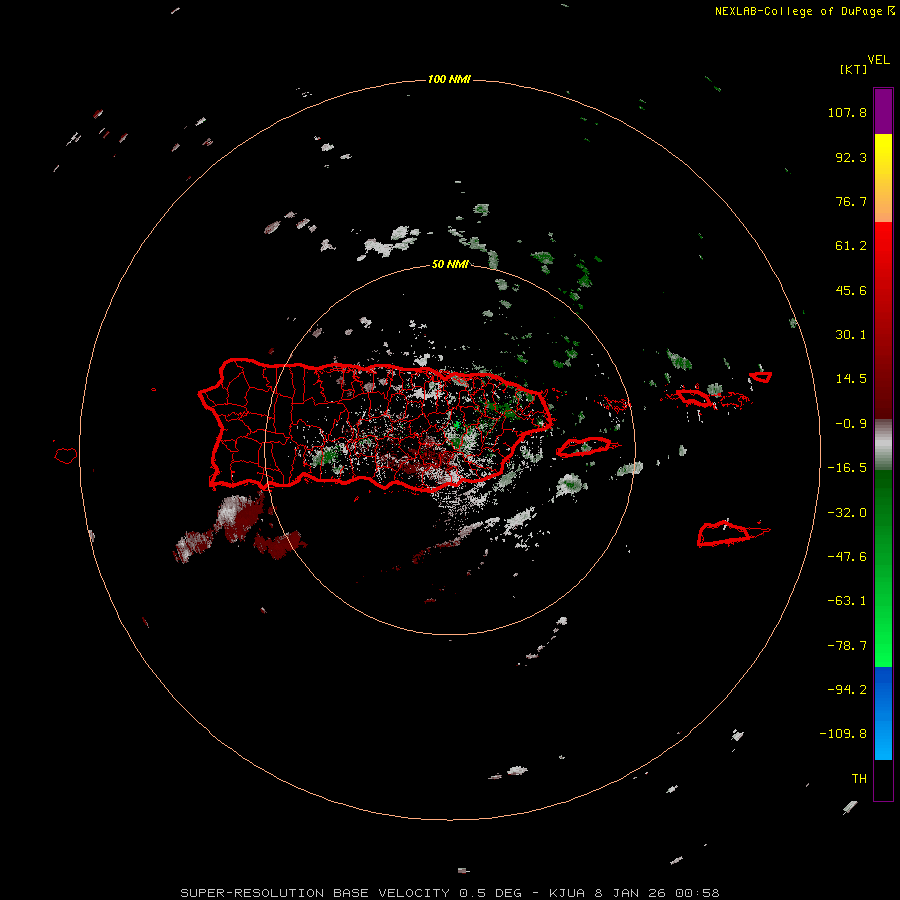Select the 76.7 velocity scale value
Image resolution: width=900 pixels, height=900 pixels.
click(851, 201)
